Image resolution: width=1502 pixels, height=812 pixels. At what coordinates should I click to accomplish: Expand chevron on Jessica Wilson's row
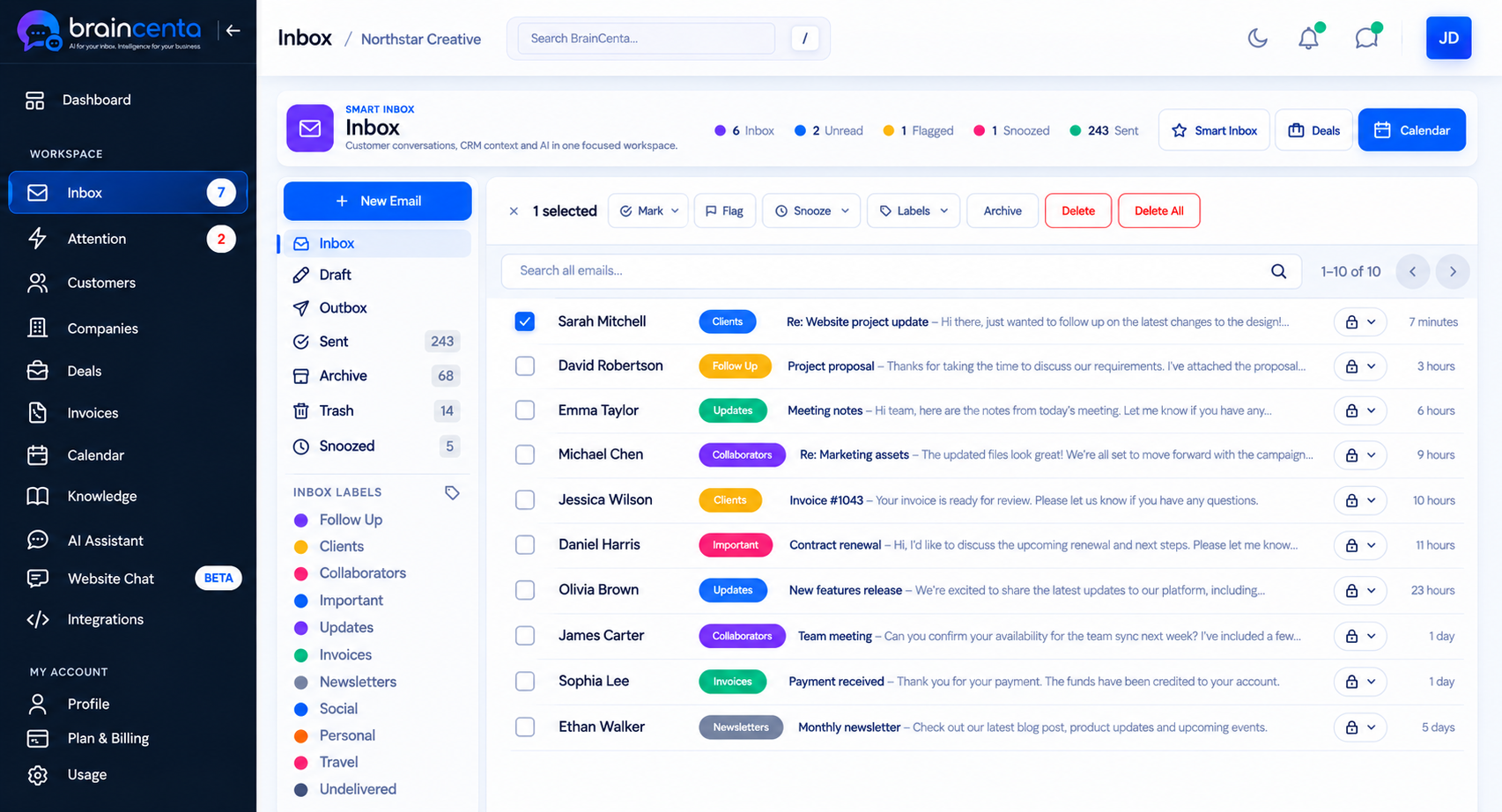[1372, 500]
